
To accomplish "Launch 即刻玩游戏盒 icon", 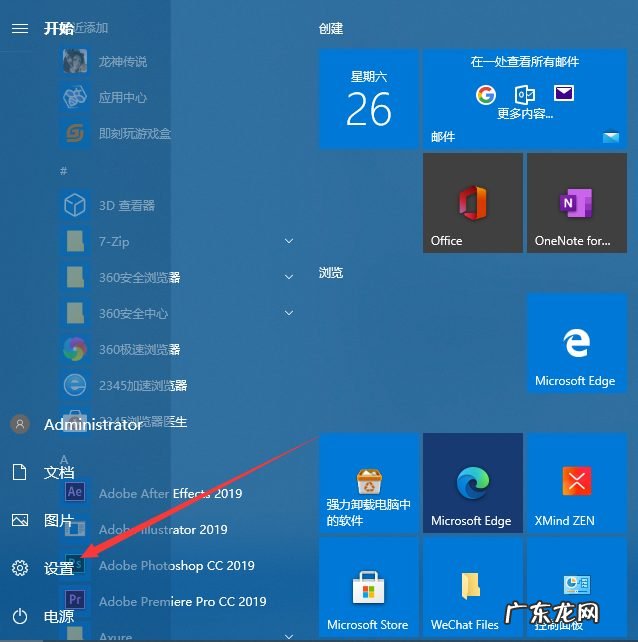I will pos(75,133).
